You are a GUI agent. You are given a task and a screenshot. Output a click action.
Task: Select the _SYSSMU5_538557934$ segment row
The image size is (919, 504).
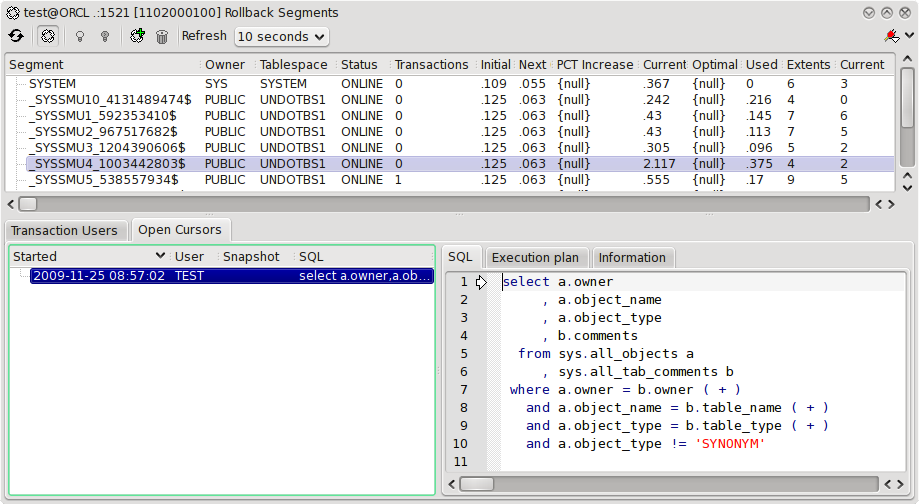[x=103, y=180]
